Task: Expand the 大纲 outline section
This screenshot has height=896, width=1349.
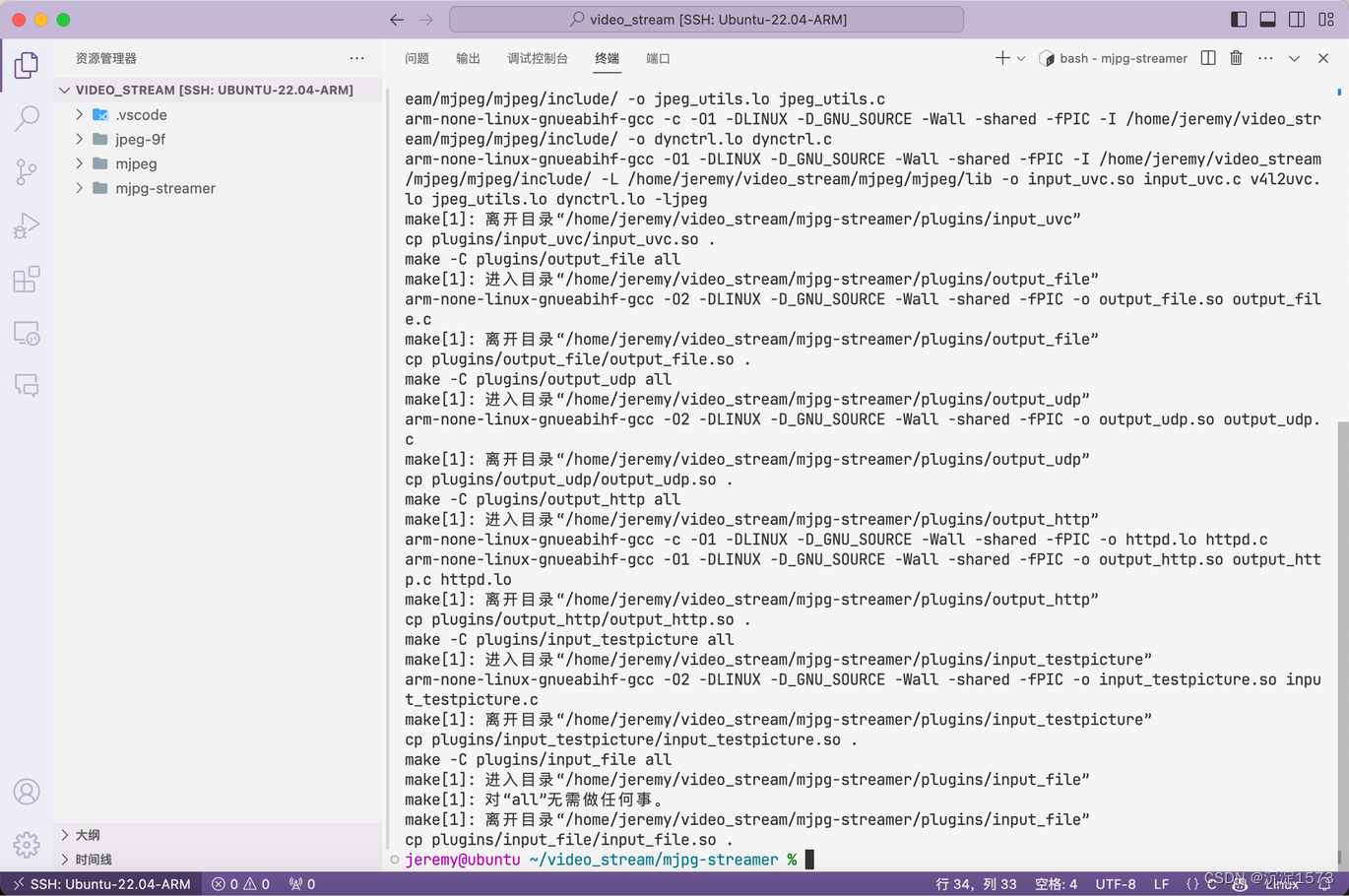Action: point(218,835)
